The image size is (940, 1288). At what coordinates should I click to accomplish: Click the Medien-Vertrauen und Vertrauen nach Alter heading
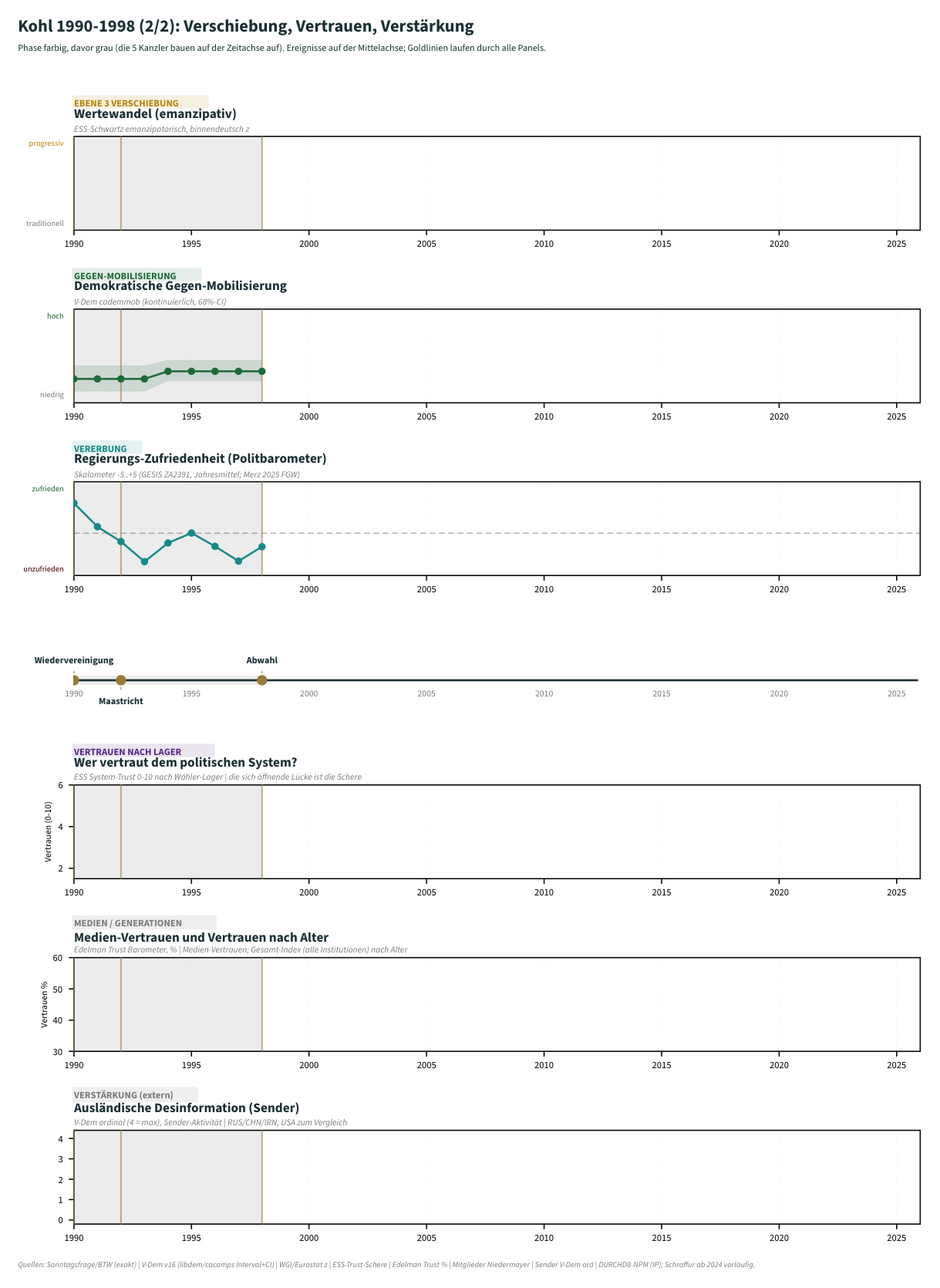click(201, 937)
